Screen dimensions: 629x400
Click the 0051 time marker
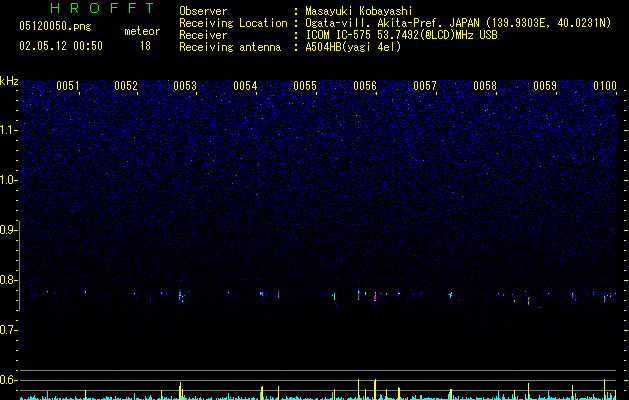(67, 86)
